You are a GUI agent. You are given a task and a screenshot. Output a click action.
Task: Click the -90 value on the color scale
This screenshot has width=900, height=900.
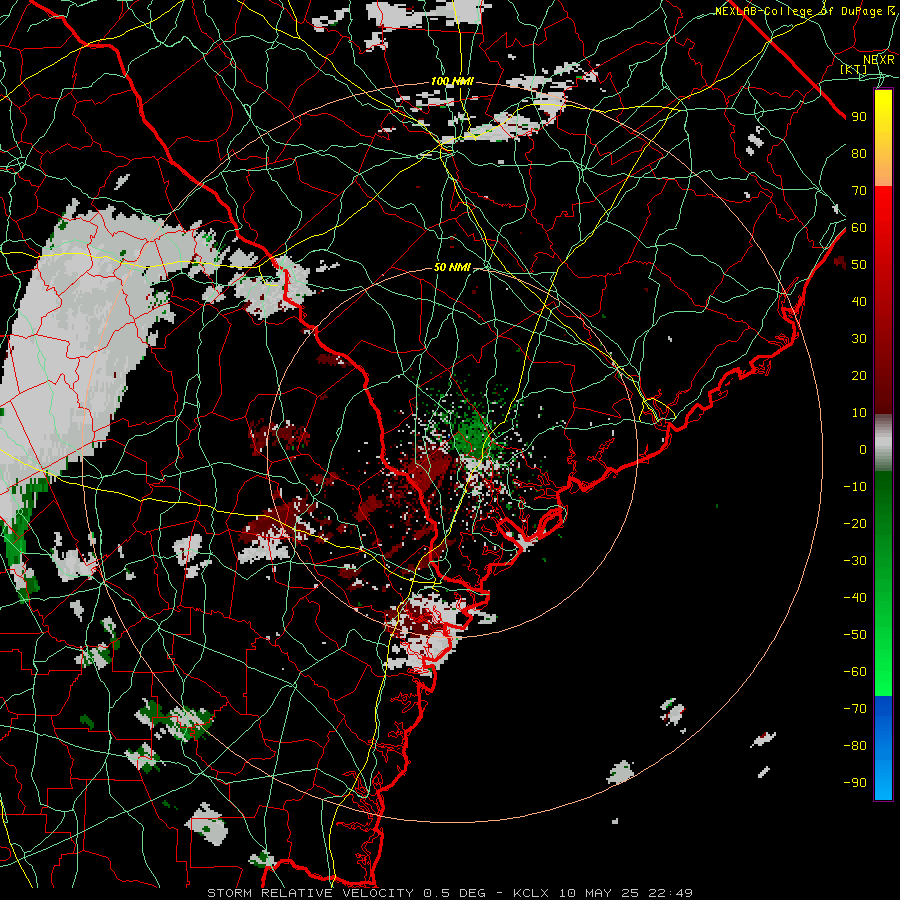click(x=855, y=783)
